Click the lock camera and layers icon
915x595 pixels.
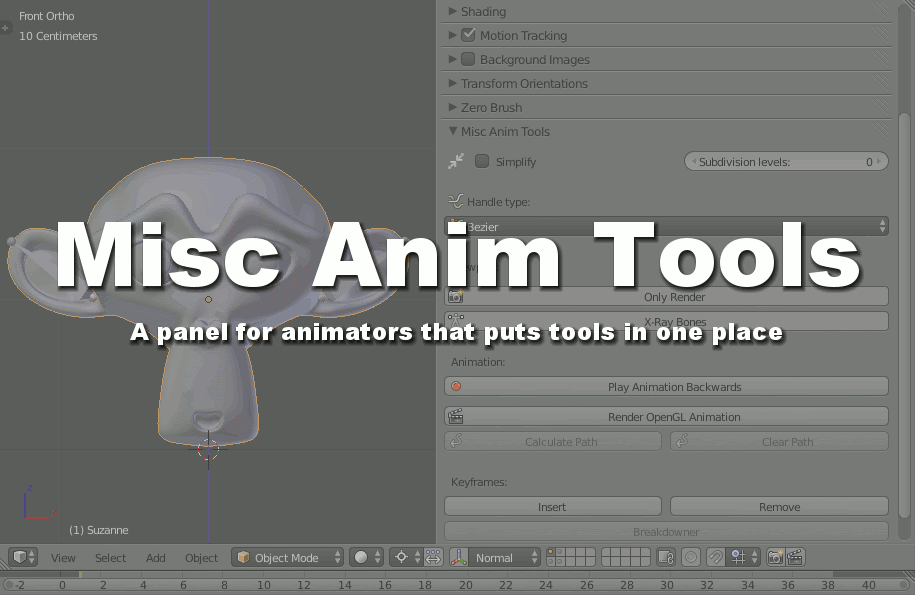tap(665, 557)
